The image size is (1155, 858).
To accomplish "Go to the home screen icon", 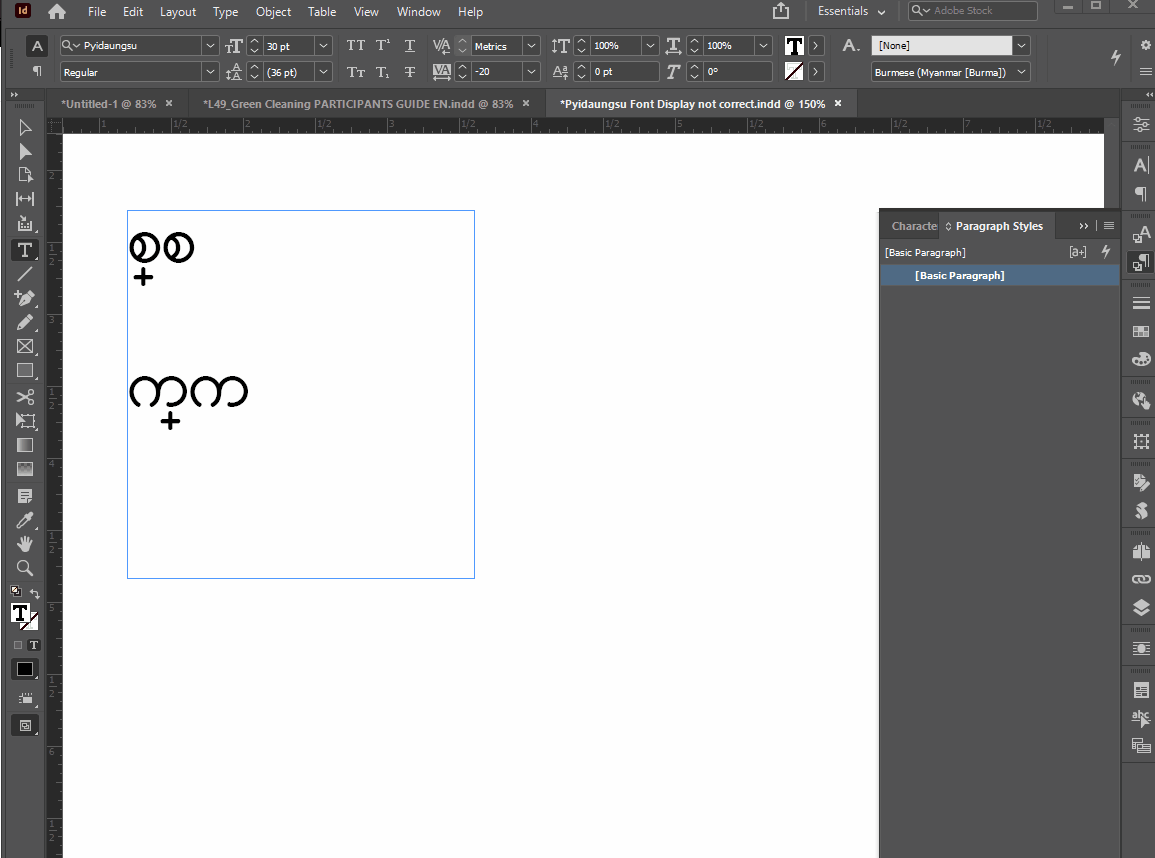I will click(57, 12).
